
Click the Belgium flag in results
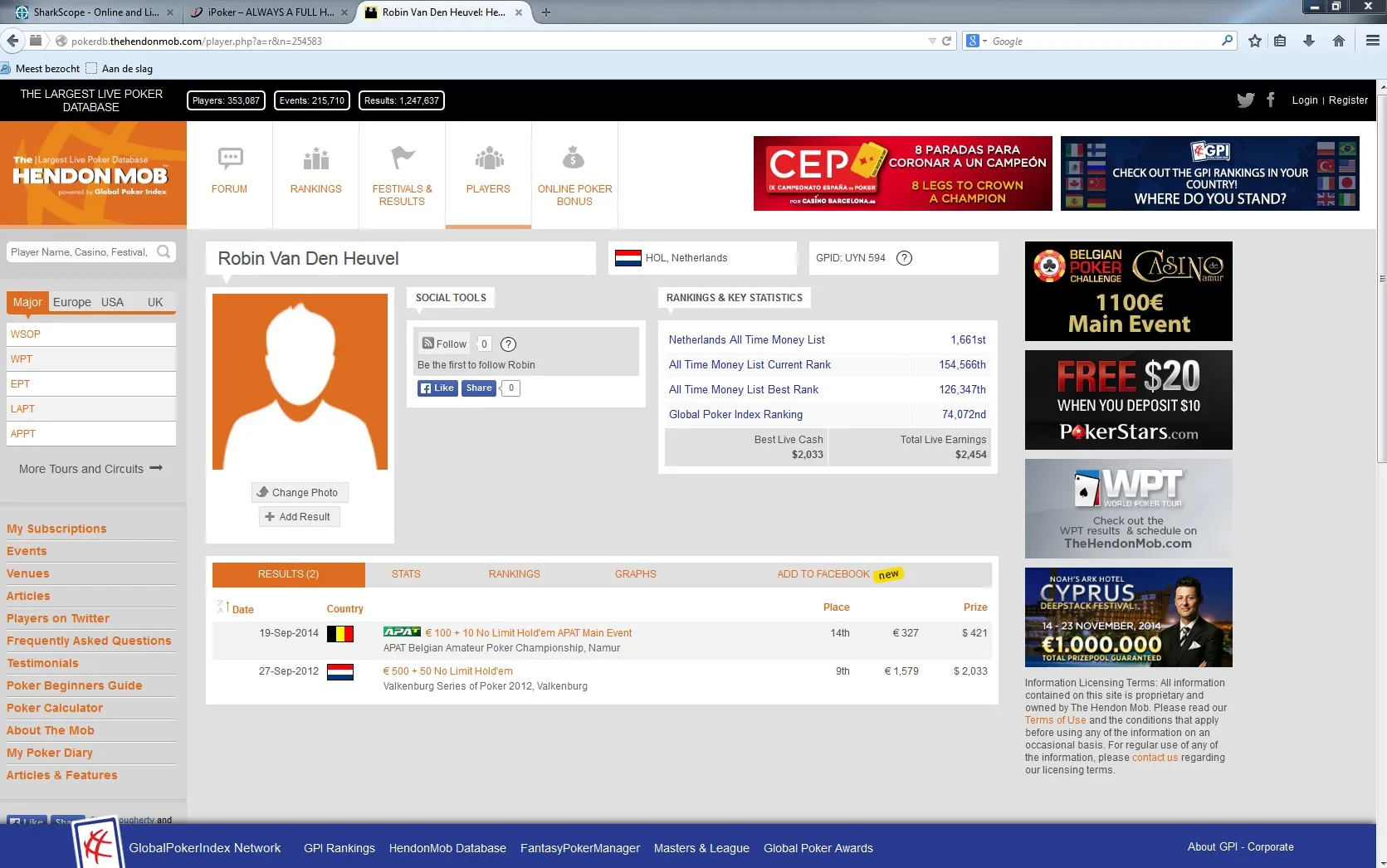340,634
